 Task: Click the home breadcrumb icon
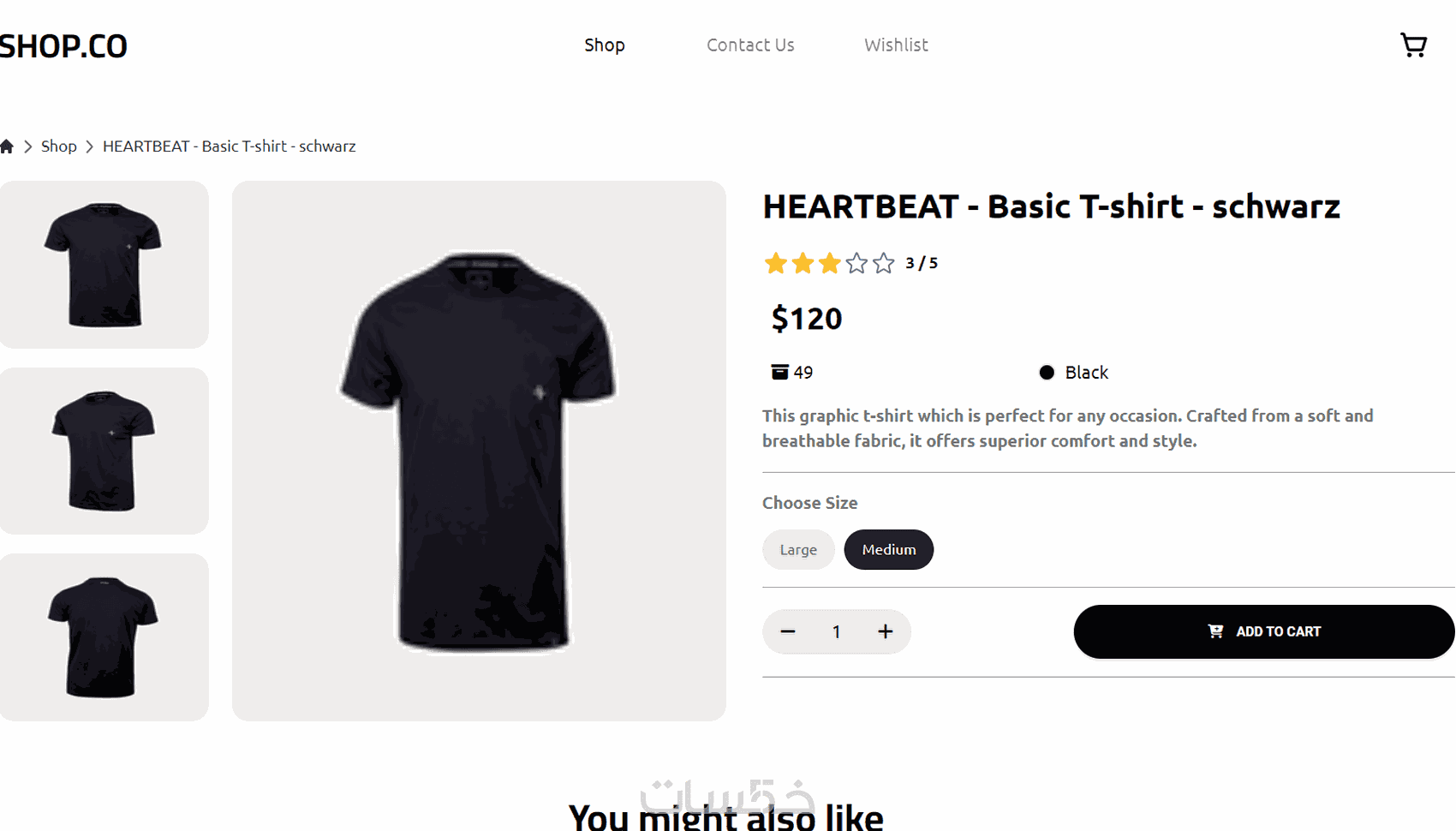coord(7,146)
